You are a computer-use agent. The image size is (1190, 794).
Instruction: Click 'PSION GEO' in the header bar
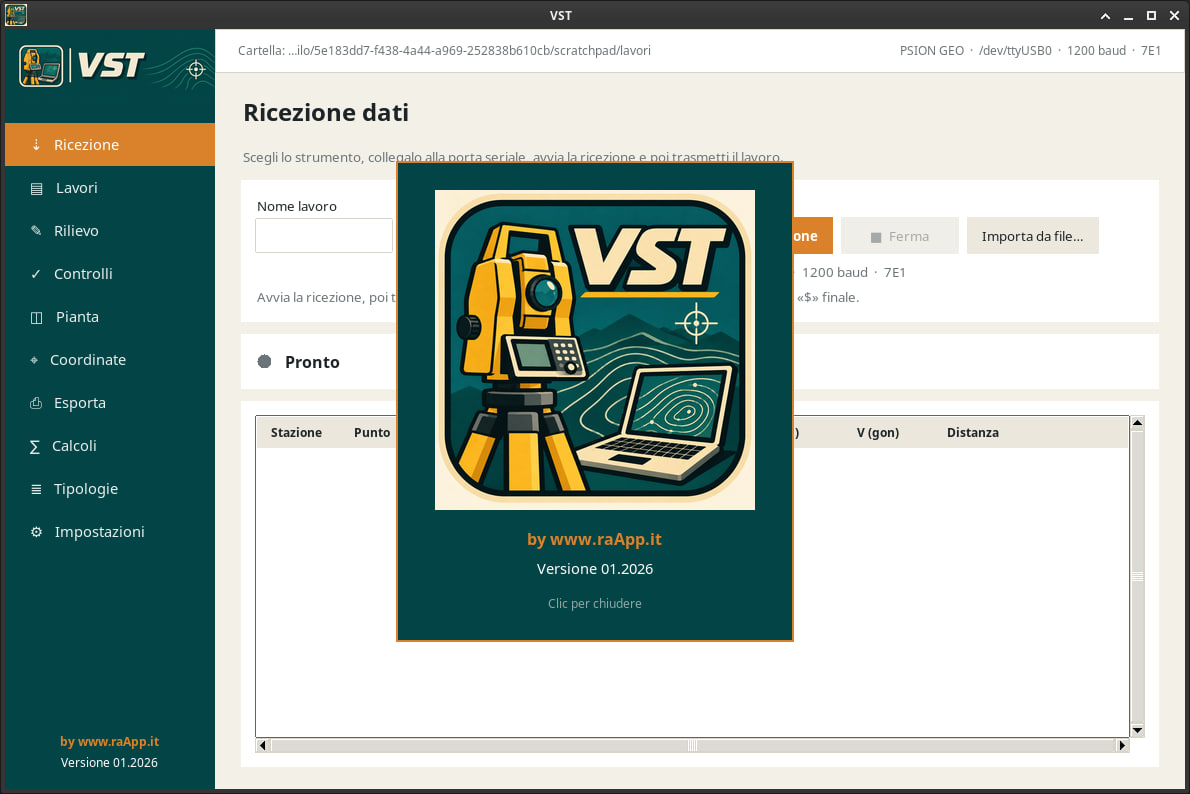point(931,51)
